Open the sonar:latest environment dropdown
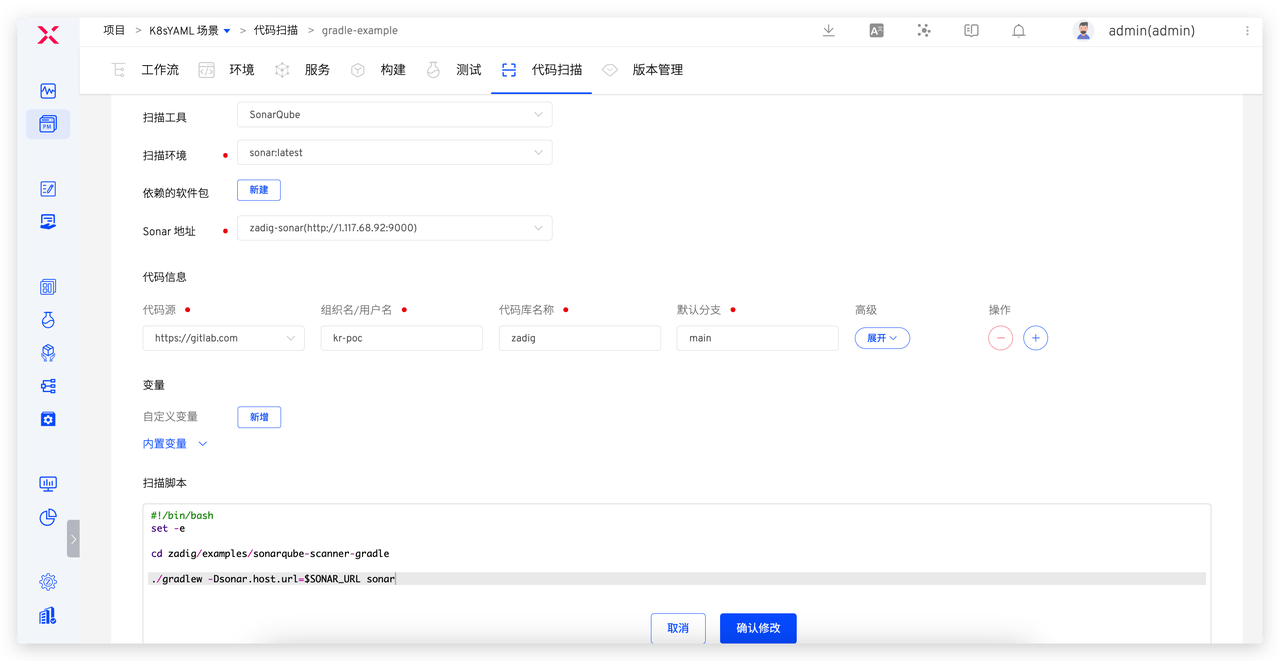 click(394, 153)
